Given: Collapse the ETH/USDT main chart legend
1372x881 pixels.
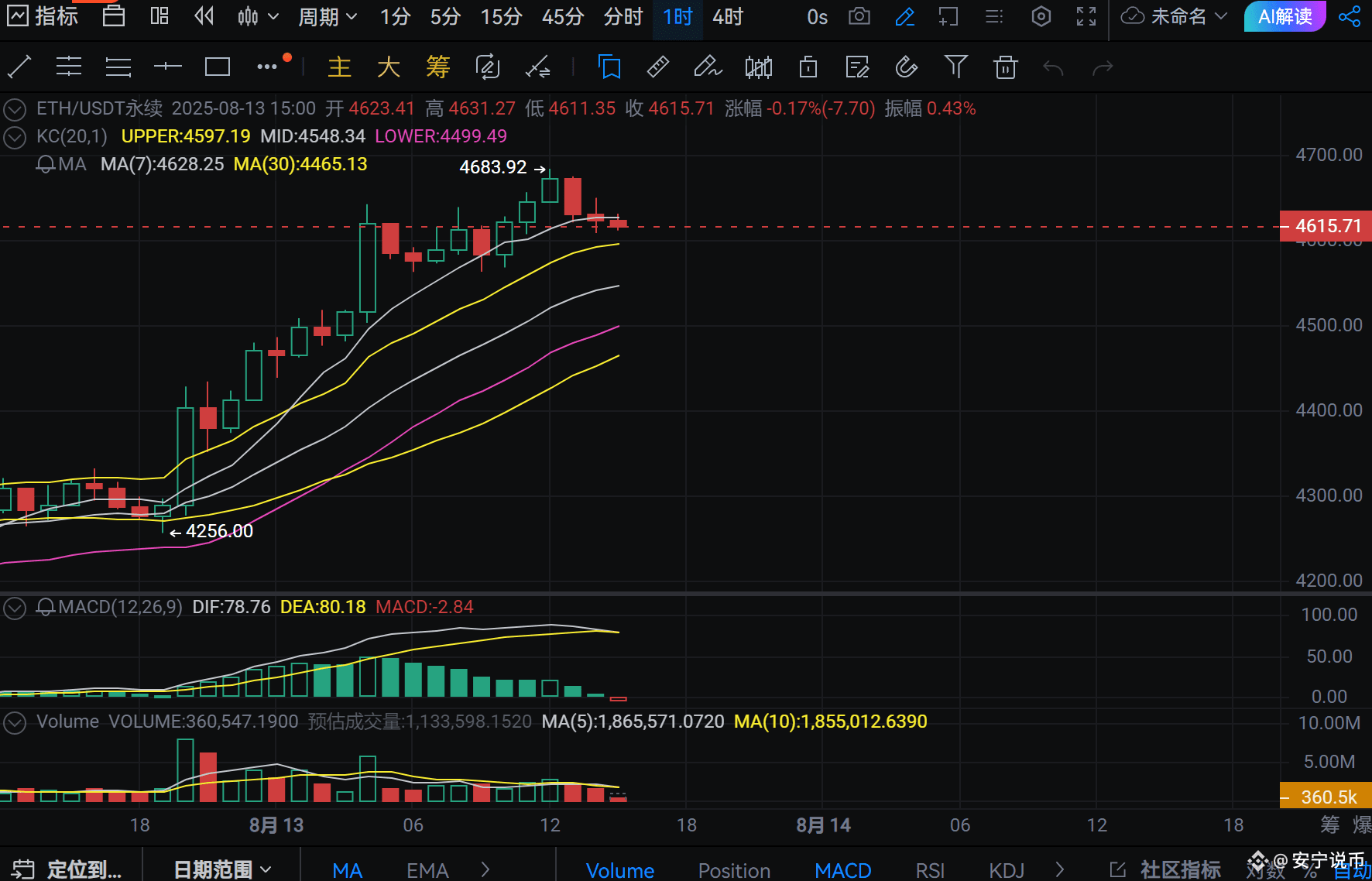Looking at the screenshot, I should pos(15,109).
